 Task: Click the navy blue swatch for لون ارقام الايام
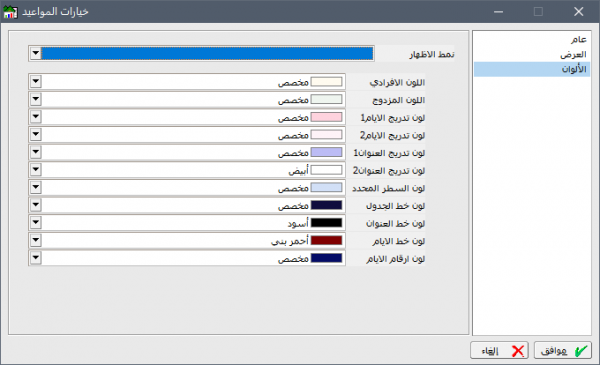pyautogui.click(x=326, y=258)
